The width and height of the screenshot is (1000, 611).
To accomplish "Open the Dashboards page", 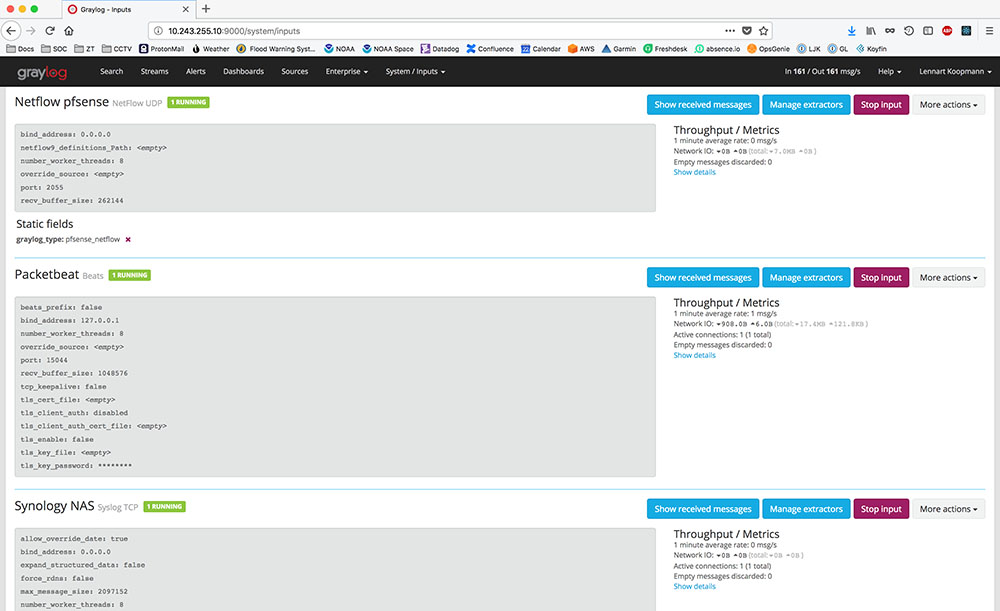I will (244, 71).
